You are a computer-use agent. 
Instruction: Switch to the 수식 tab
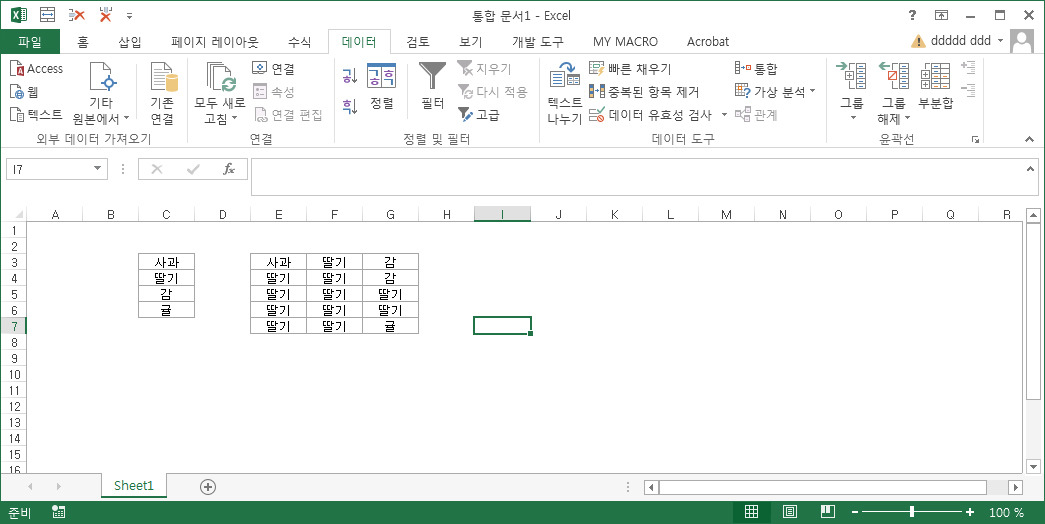pyautogui.click(x=299, y=41)
